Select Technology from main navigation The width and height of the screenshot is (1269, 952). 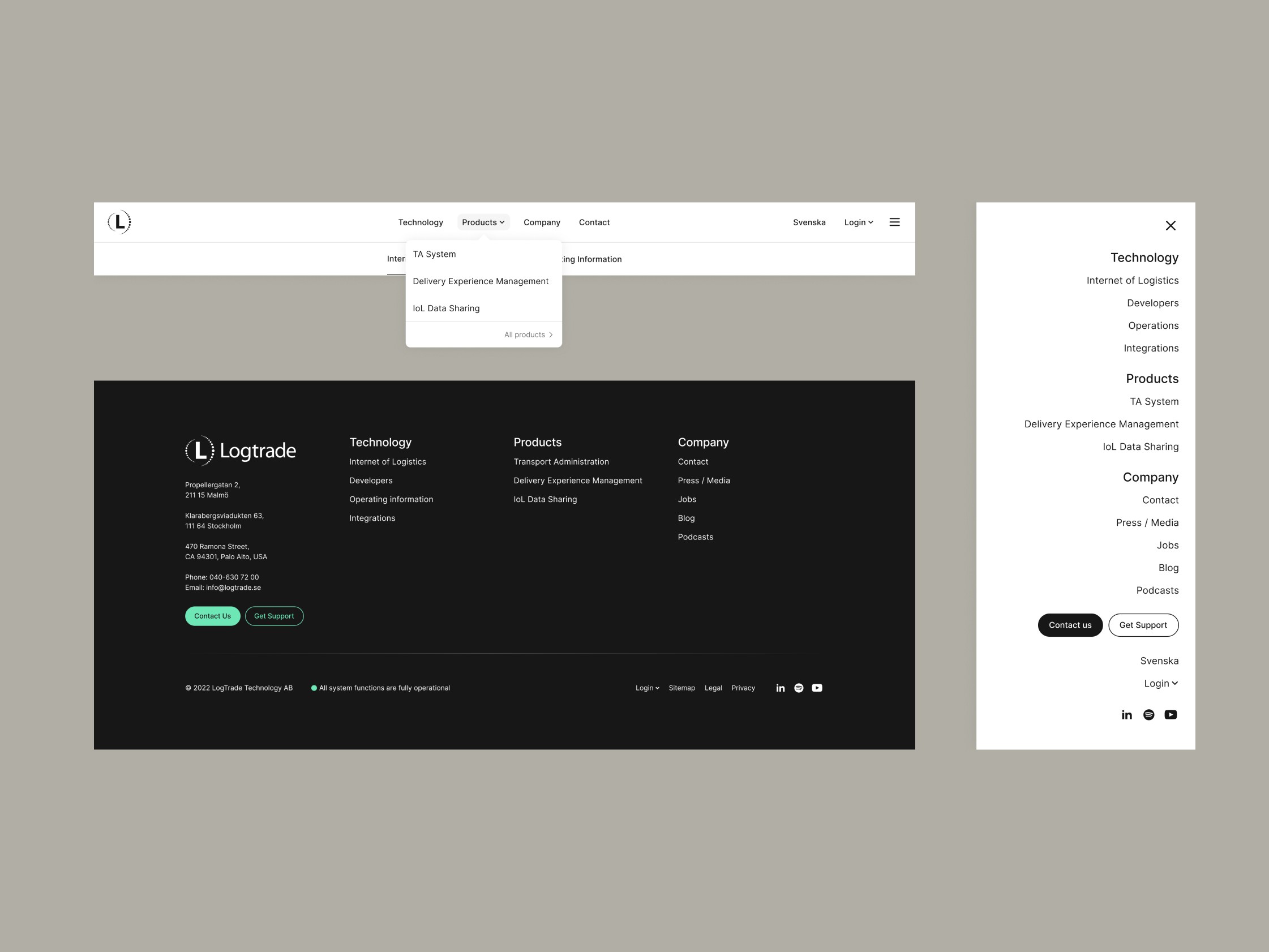click(x=419, y=222)
